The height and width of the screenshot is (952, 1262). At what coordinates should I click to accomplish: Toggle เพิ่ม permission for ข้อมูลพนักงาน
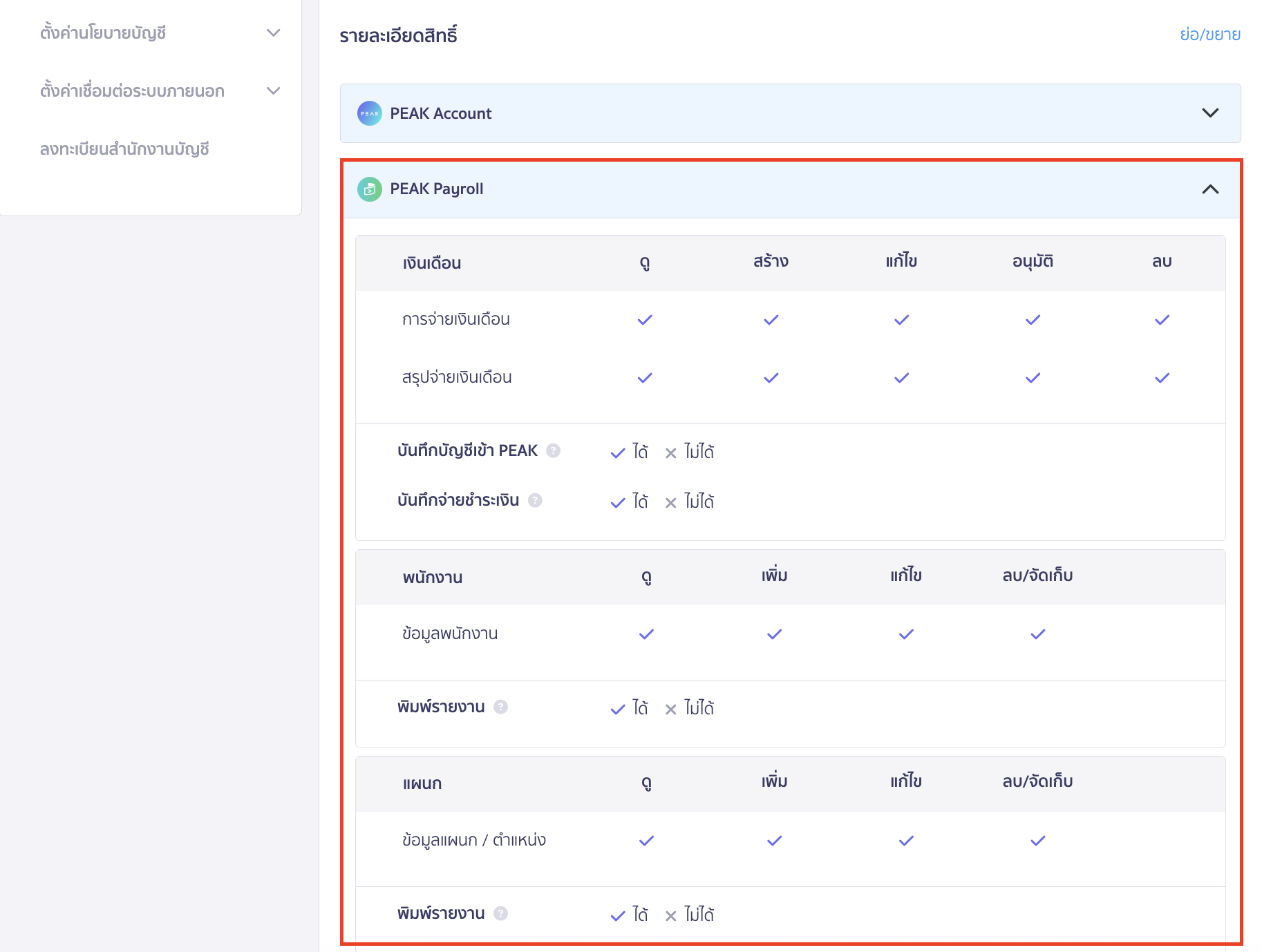click(x=774, y=634)
